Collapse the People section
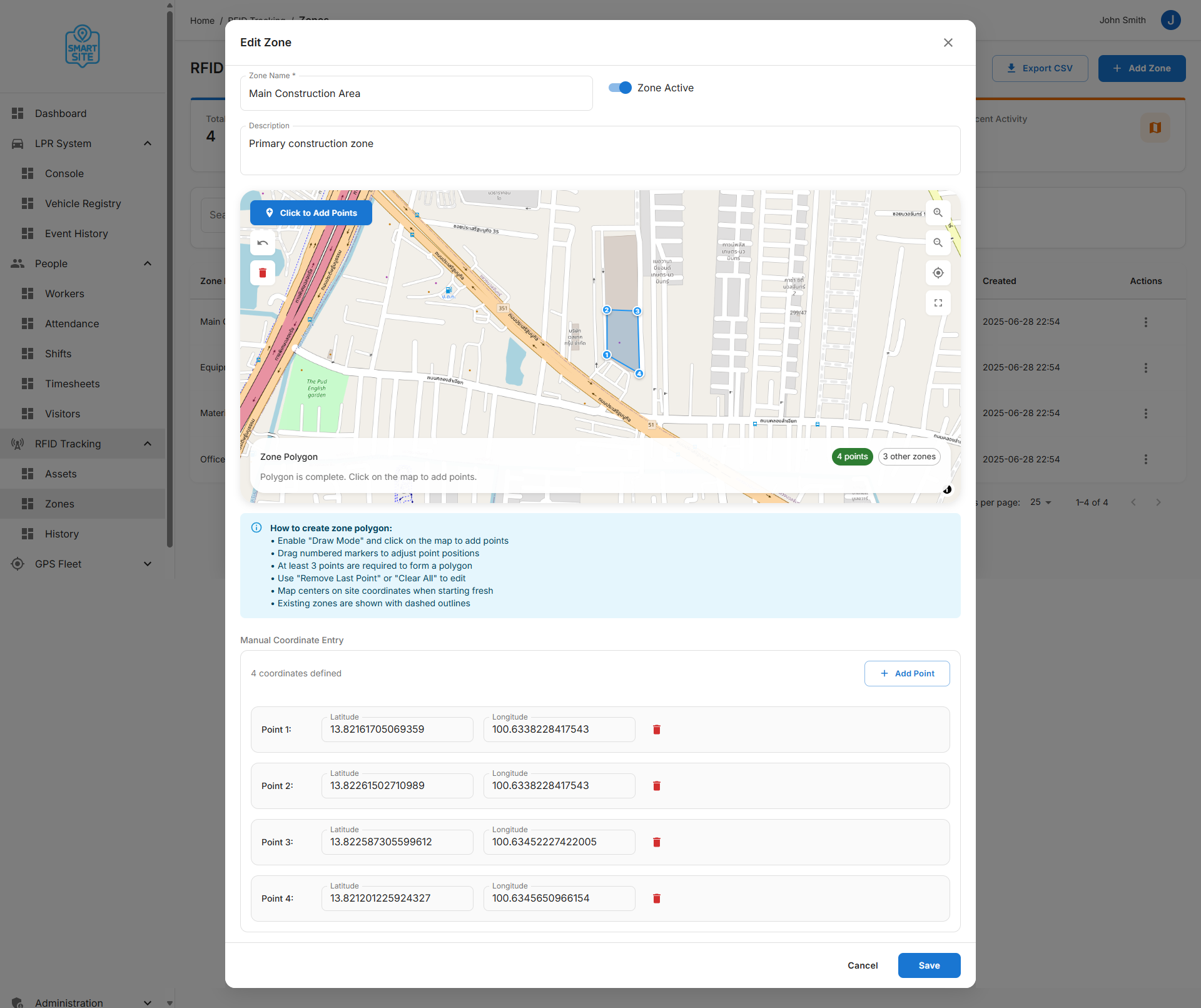 148,263
